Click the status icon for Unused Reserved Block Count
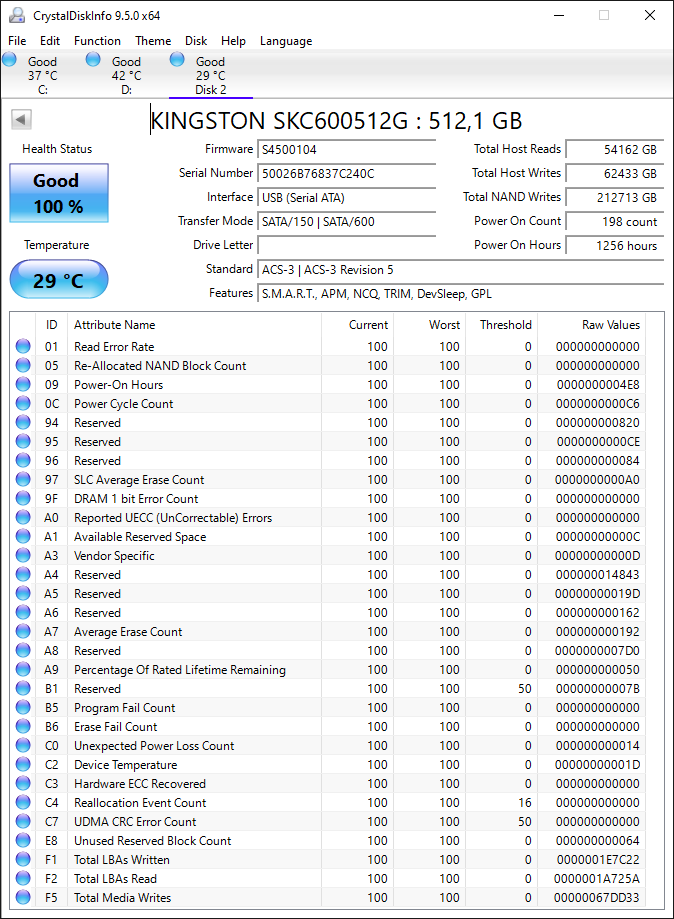Viewport: 674px width, 919px height. (x=23, y=840)
